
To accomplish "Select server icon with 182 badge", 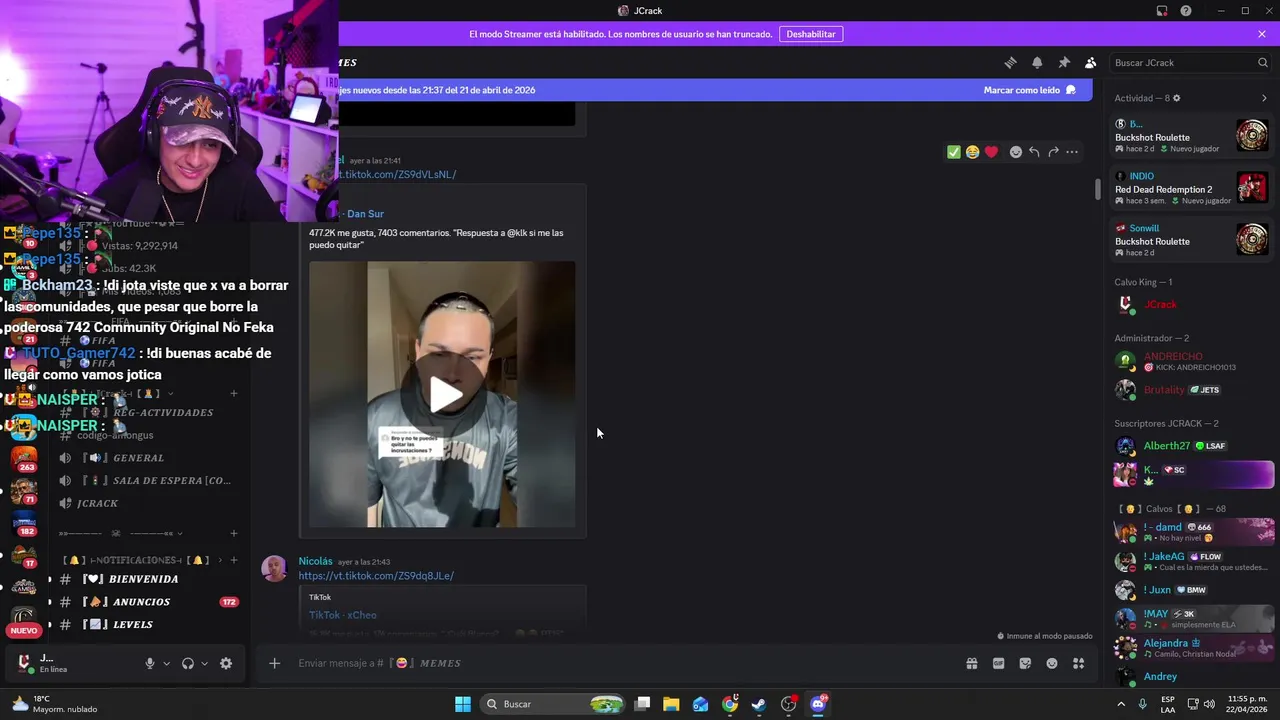I will pyautogui.click(x=24, y=523).
